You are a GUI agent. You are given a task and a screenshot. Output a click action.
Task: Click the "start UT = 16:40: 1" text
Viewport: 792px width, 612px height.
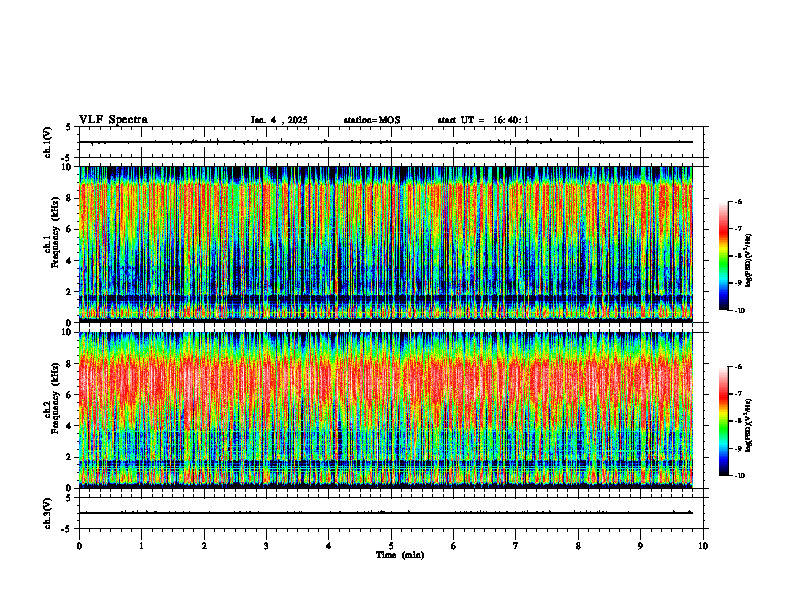click(483, 120)
